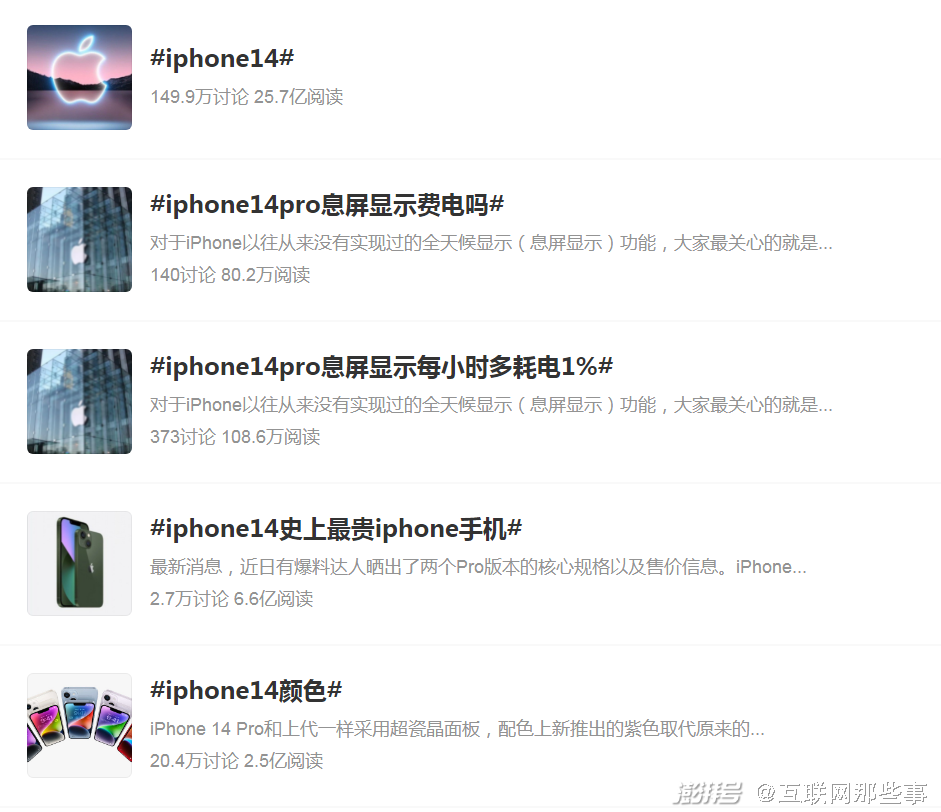Click the 373讨论 108.6万阅读 stats text

point(235,437)
